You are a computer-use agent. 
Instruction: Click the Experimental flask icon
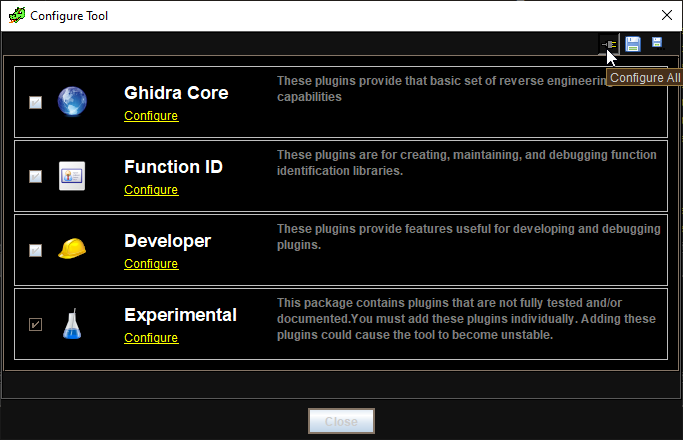tap(72, 324)
